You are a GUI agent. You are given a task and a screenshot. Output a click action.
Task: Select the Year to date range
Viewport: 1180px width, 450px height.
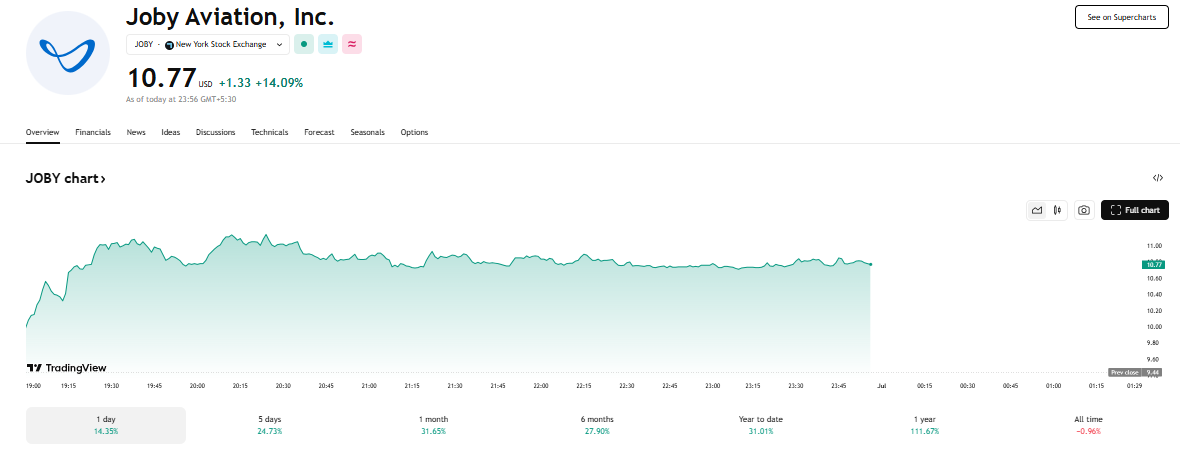[761, 425]
